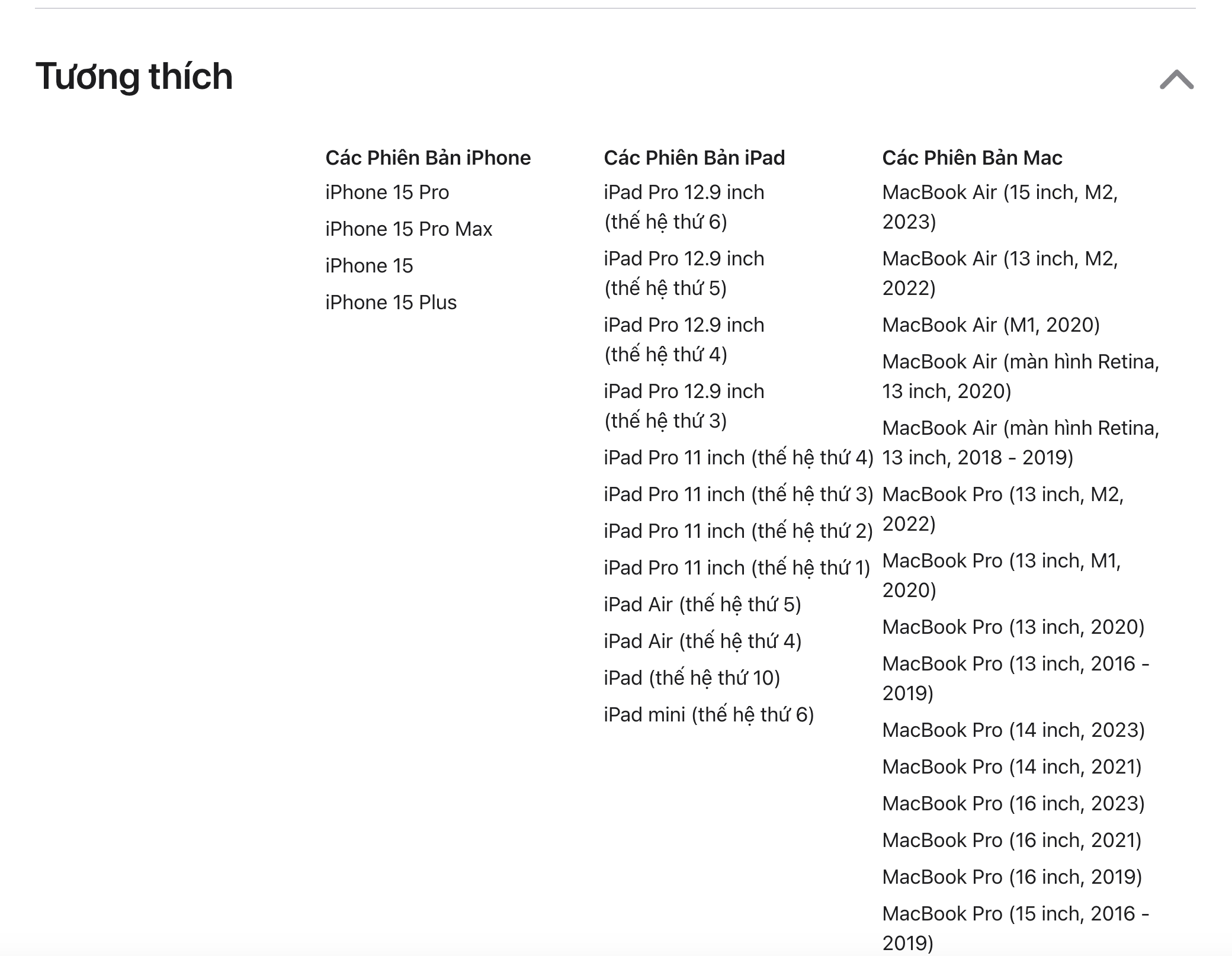Select the iPhone 15 Plus entry
The height and width of the screenshot is (956, 1232).
tap(391, 303)
